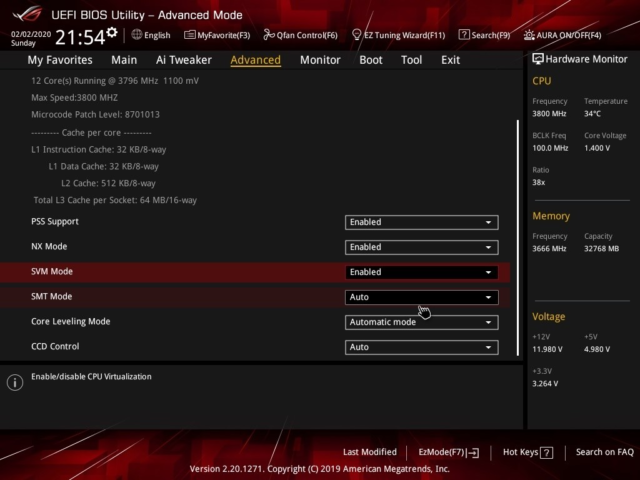This screenshot has height=480, width=640.
Task: Open Search on FAQ link
Action: (604, 452)
